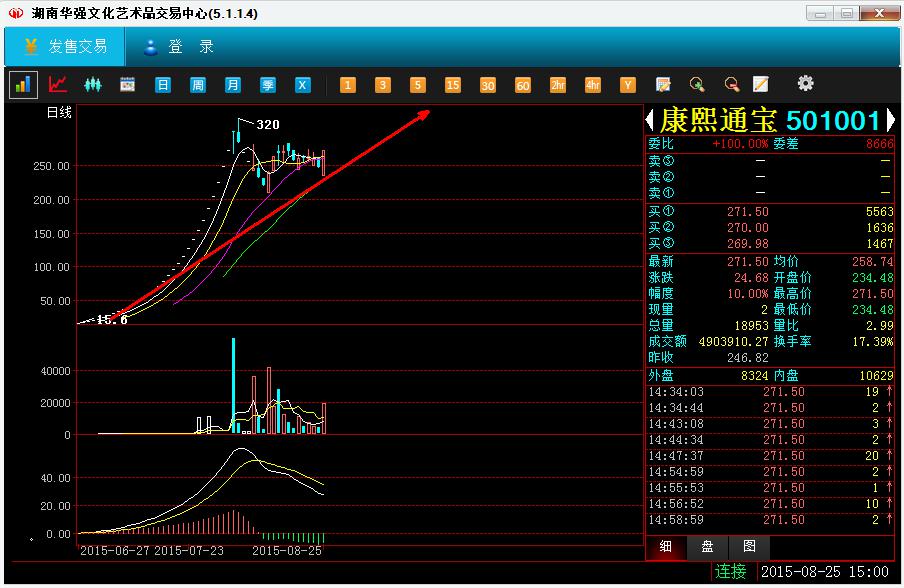
Task: Click the zoom-in magnifier icon
Action: coord(698,85)
